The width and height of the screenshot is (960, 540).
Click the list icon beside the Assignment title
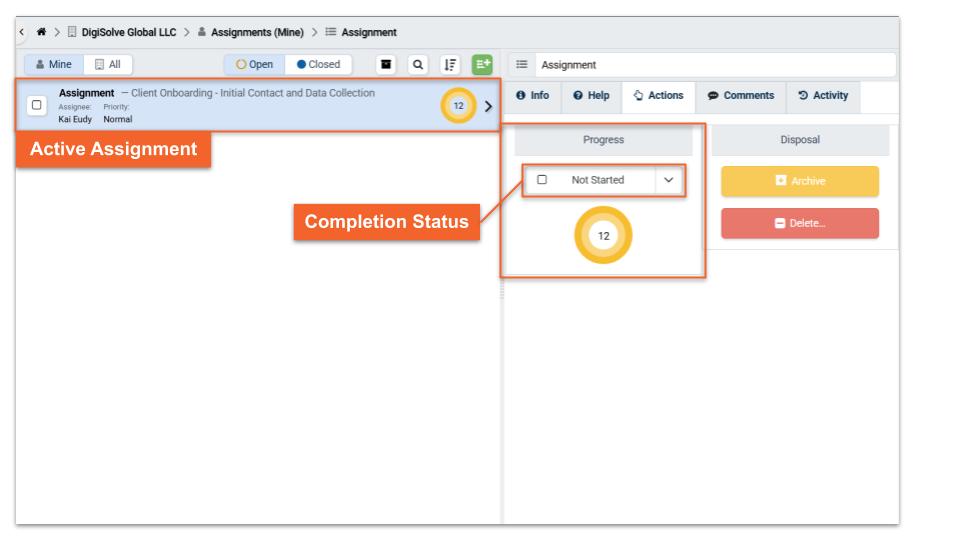(521, 65)
